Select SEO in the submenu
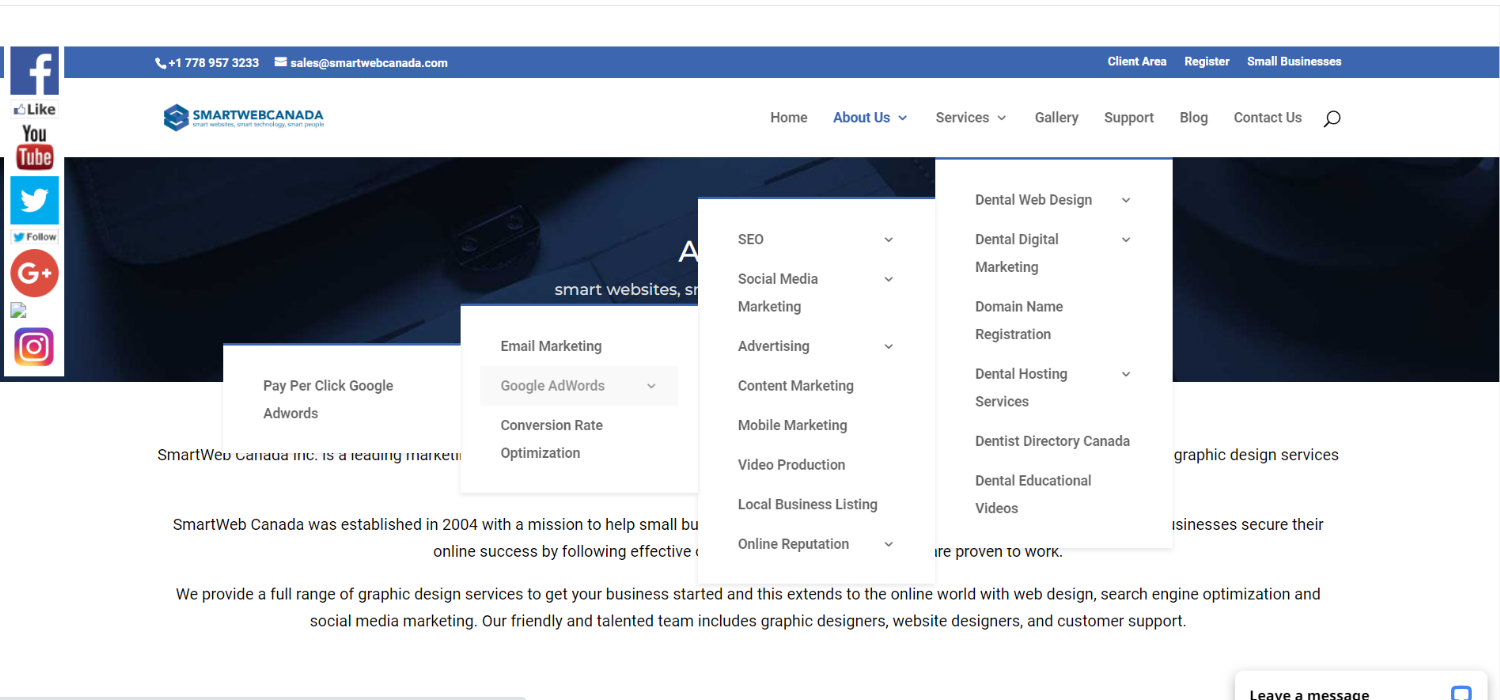Image resolution: width=1500 pixels, height=700 pixels. (x=750, y=240)
